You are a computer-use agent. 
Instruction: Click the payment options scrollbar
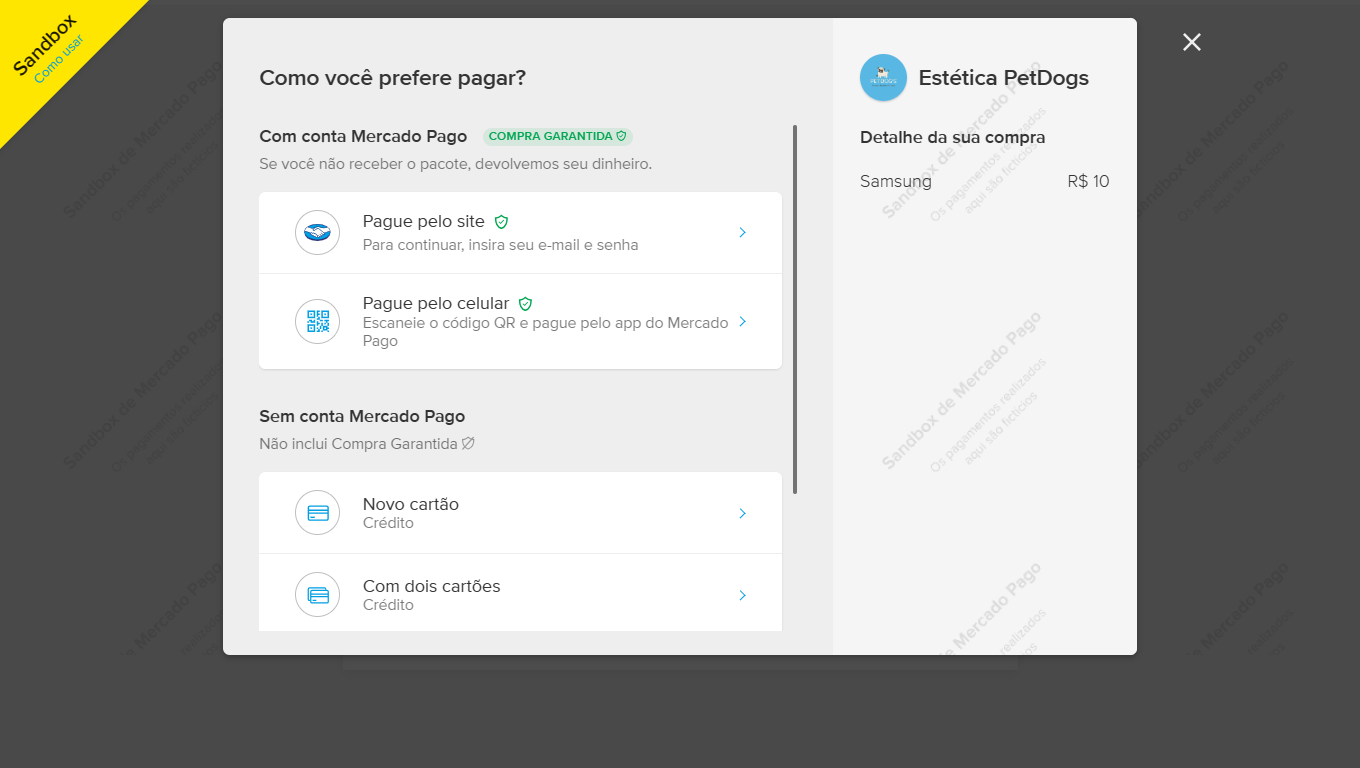(795, 309)
